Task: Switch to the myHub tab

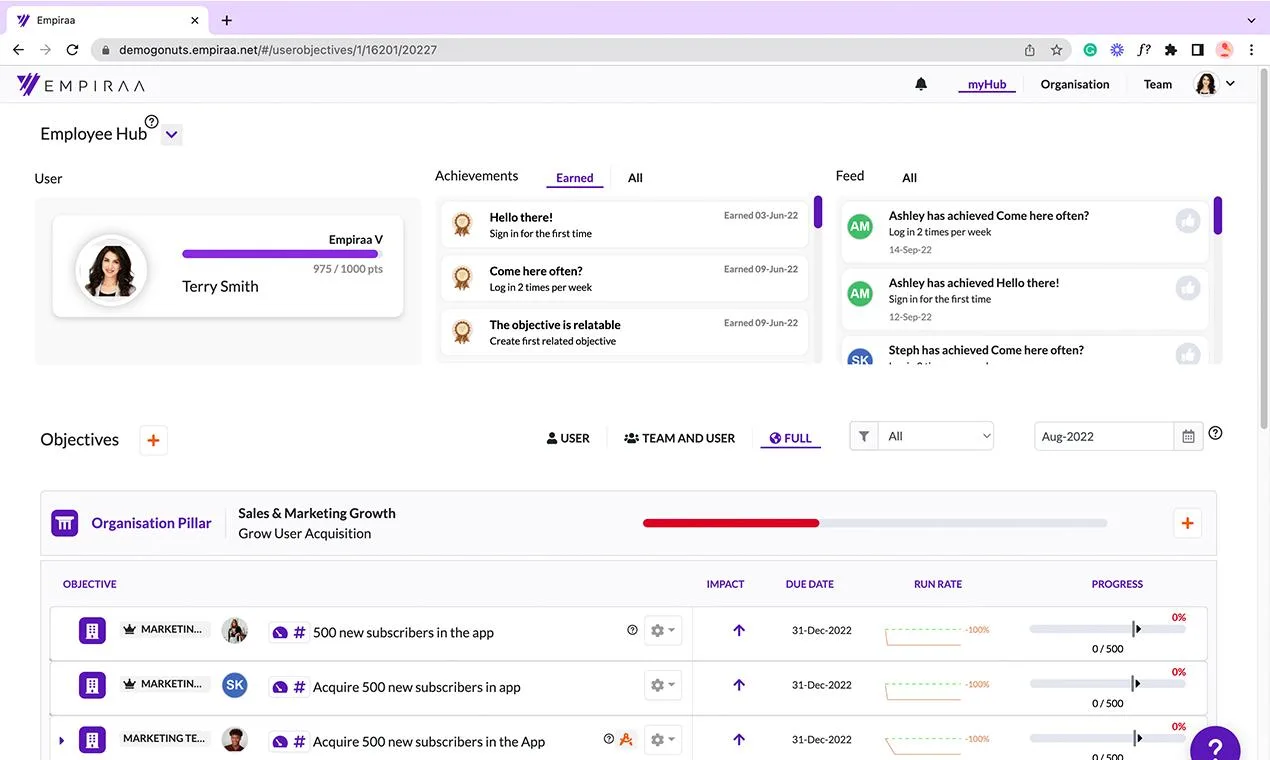Action: pos(987,84)
